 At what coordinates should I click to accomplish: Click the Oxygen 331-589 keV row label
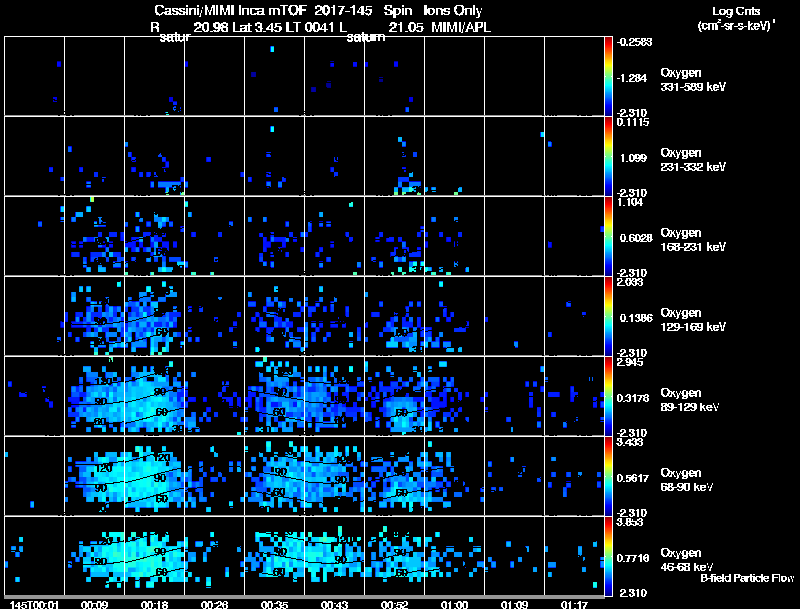[x=692, y=80]
